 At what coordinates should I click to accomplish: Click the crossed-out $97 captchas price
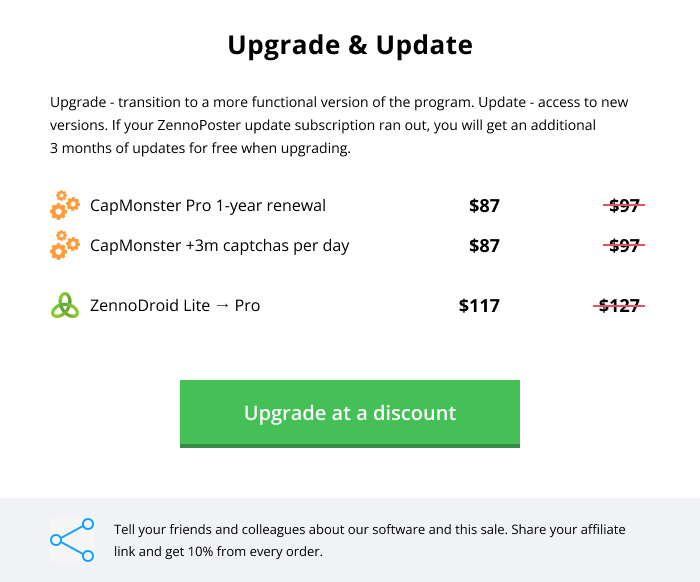click(x=624, y=245)
